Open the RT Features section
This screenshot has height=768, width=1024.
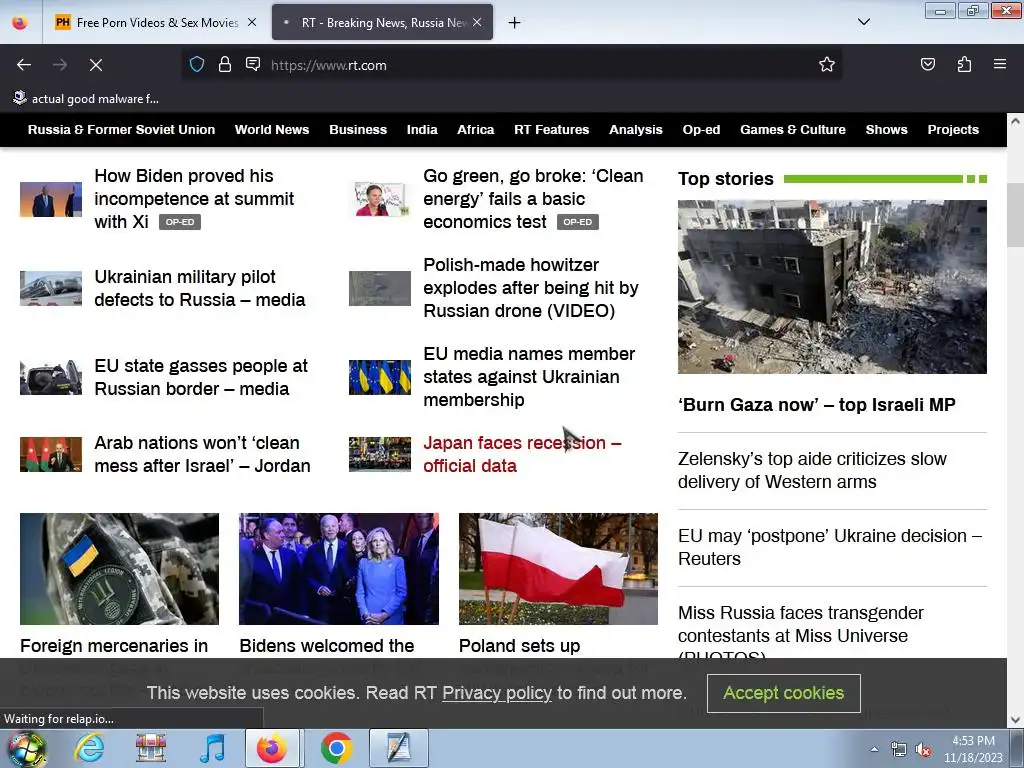[x=551, y=129]
